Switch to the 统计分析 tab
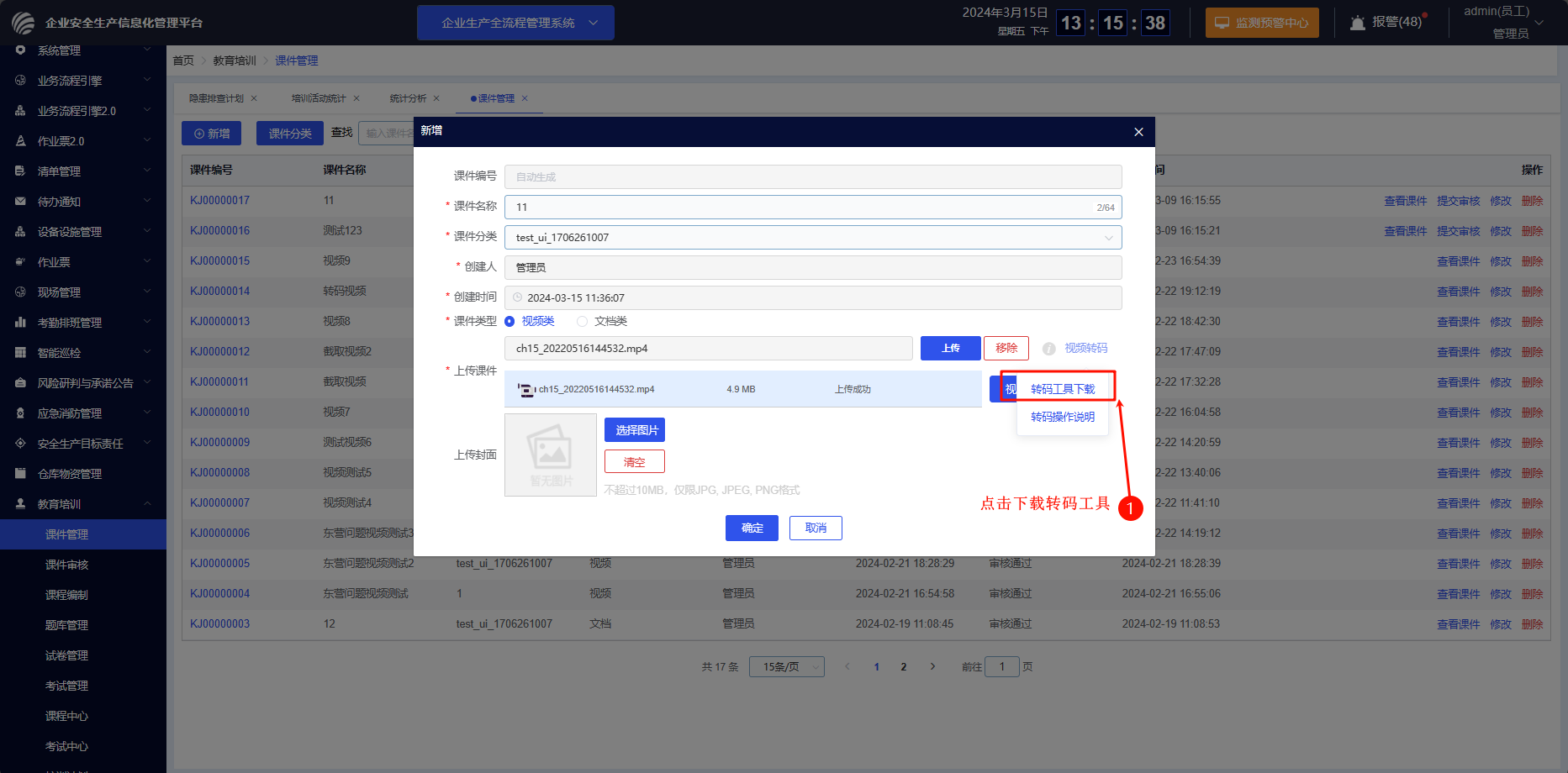This screenshot has height=773, width=1568. click(x=408, y=98)
